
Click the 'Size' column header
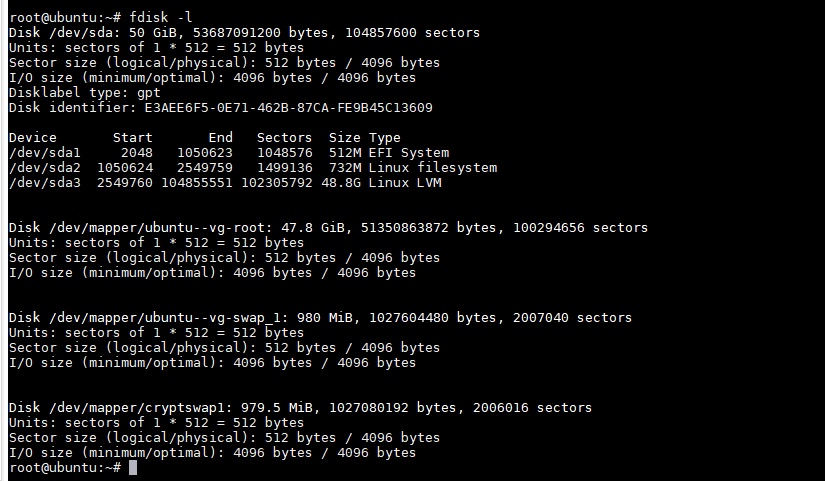[345, 138]
